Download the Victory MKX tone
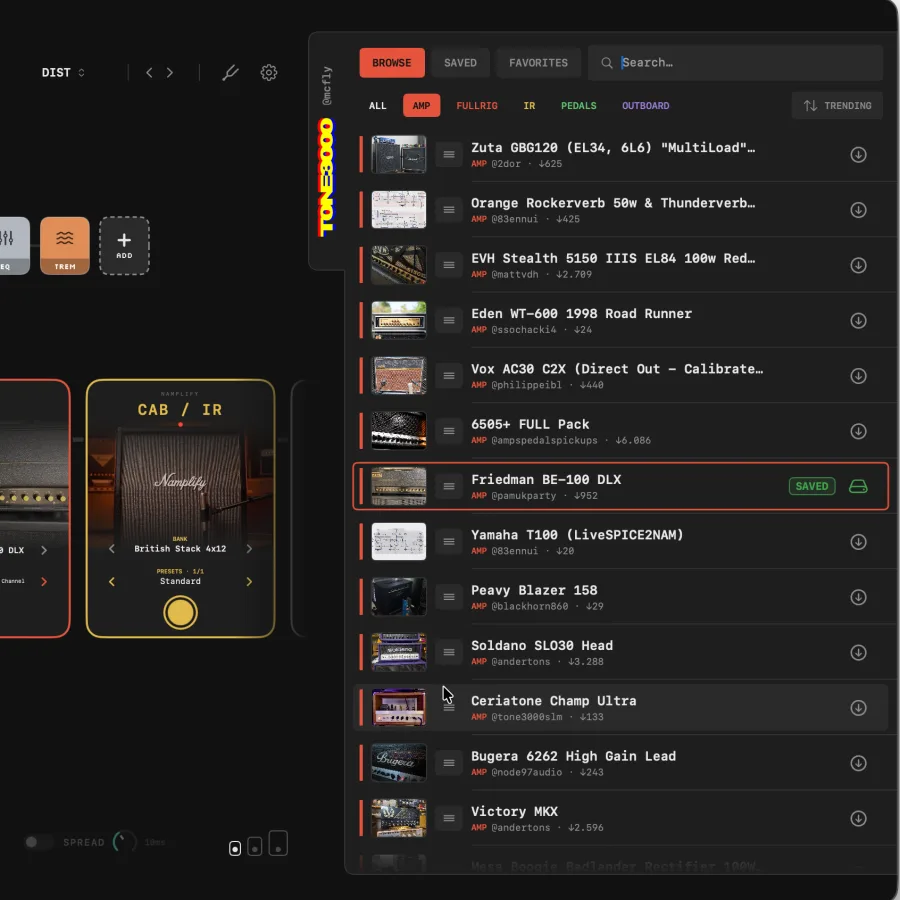 (858, 818)
